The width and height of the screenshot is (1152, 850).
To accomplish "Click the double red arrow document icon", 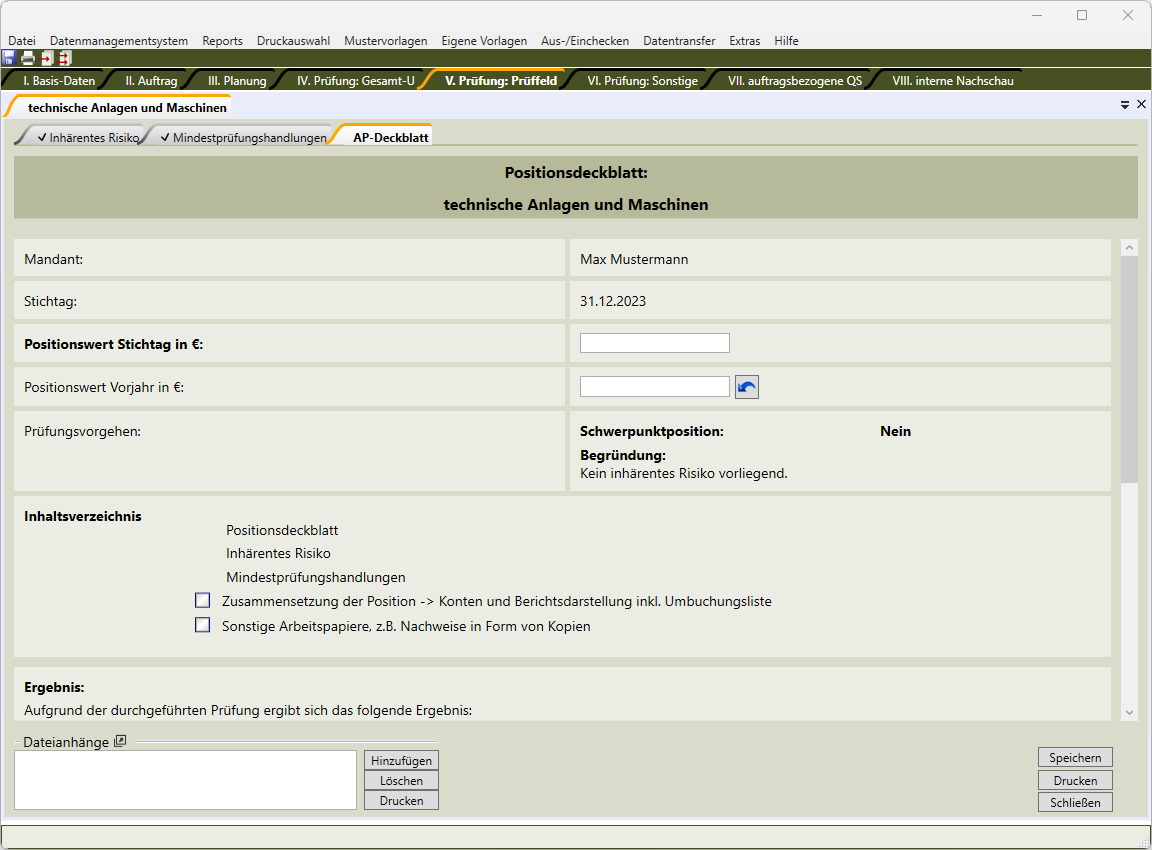I will (x=64, y=58).
